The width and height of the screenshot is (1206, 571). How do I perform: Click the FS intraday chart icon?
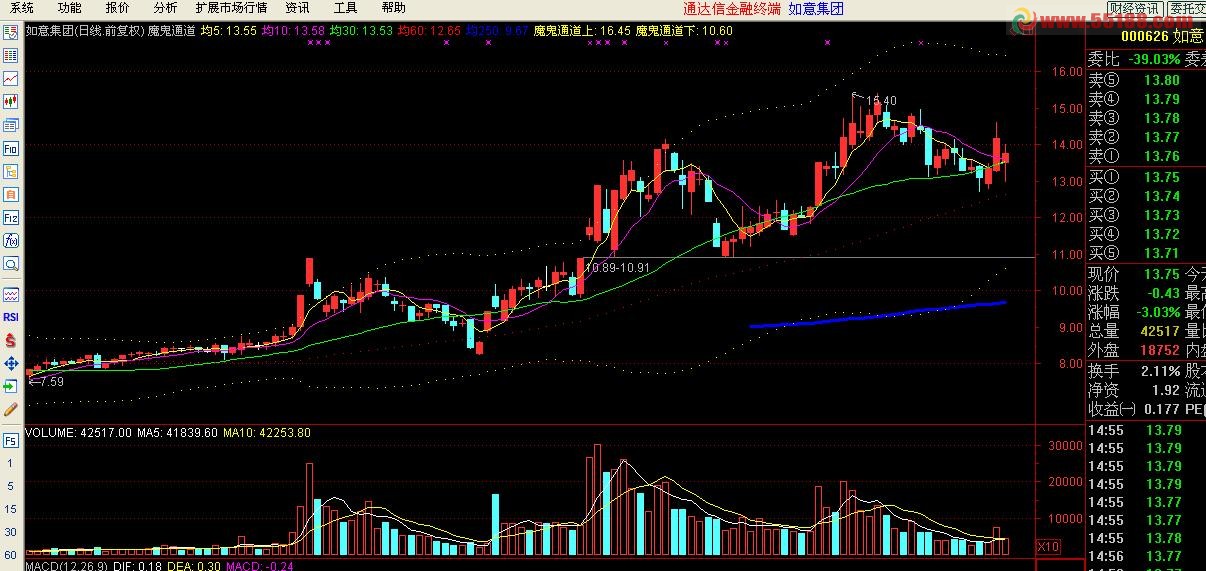click(x=11, y=440)
